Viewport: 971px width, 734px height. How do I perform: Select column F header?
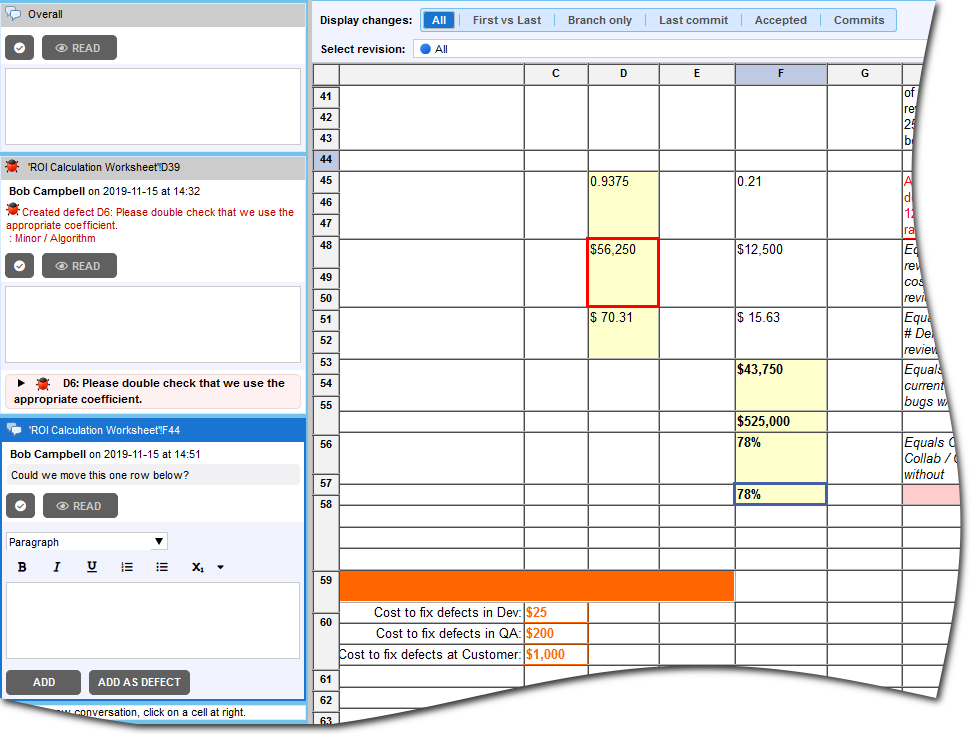click(781, 74)
